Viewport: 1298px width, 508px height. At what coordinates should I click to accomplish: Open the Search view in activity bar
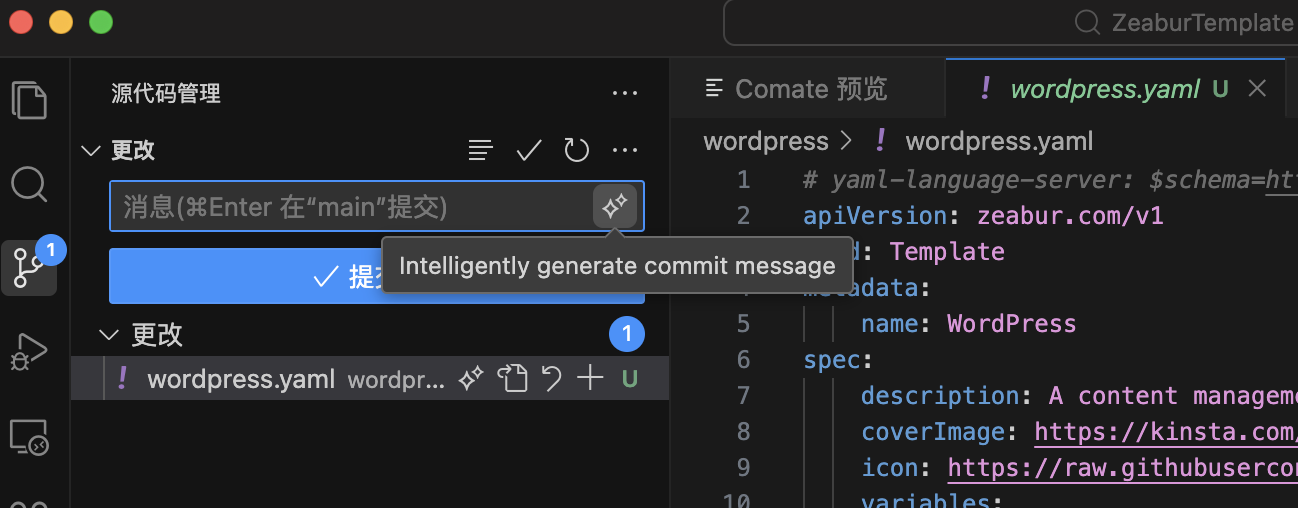(29, 185)
